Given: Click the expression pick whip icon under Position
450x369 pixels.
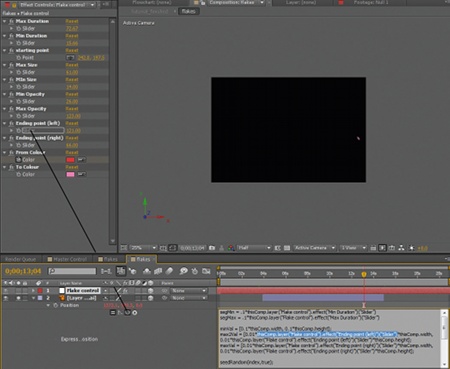Looking at the screenshot, I should 127,313.
